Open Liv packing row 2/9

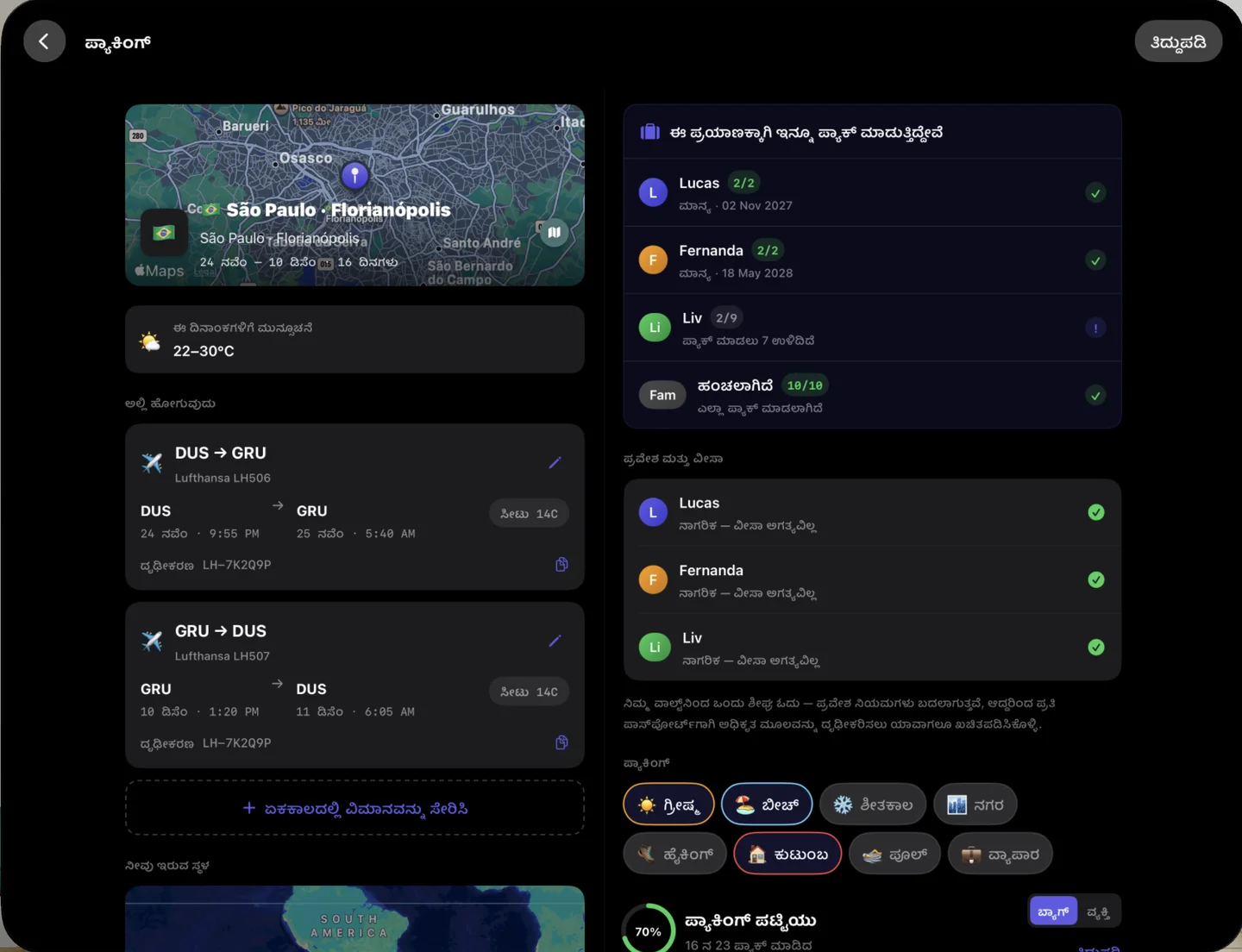click(x=872, y=328)
